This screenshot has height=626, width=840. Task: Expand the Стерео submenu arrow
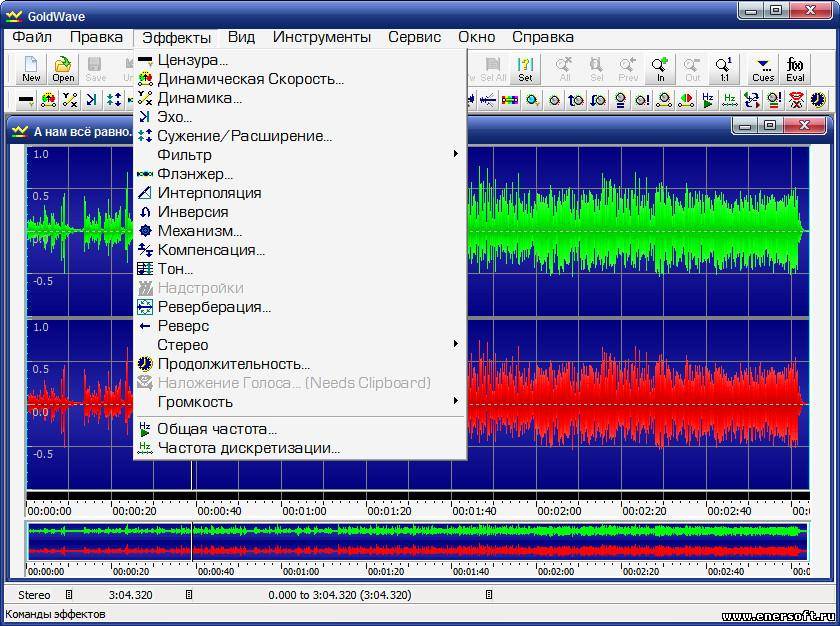click(456, 344)
